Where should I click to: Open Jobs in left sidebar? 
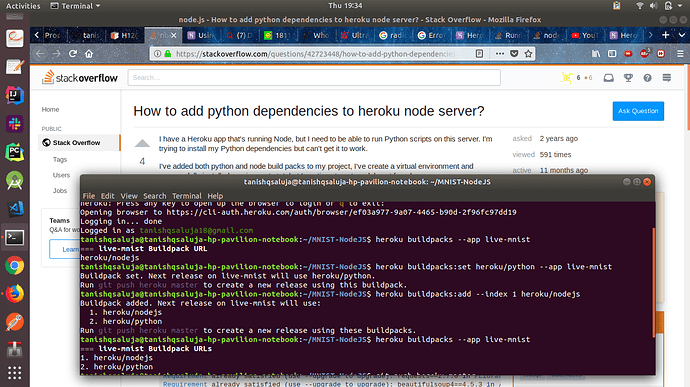coord(60,190)
